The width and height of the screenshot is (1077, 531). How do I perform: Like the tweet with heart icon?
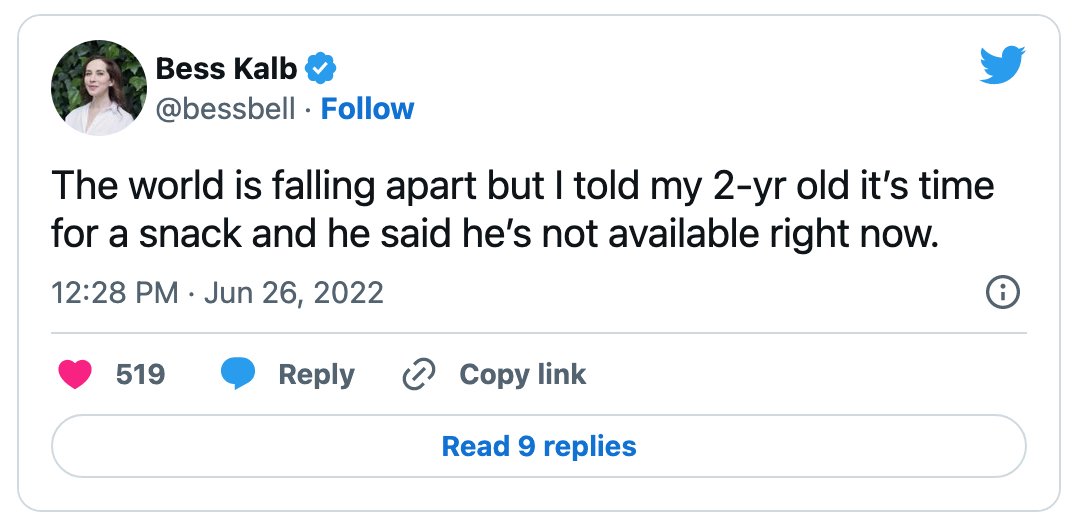[75, 374]
